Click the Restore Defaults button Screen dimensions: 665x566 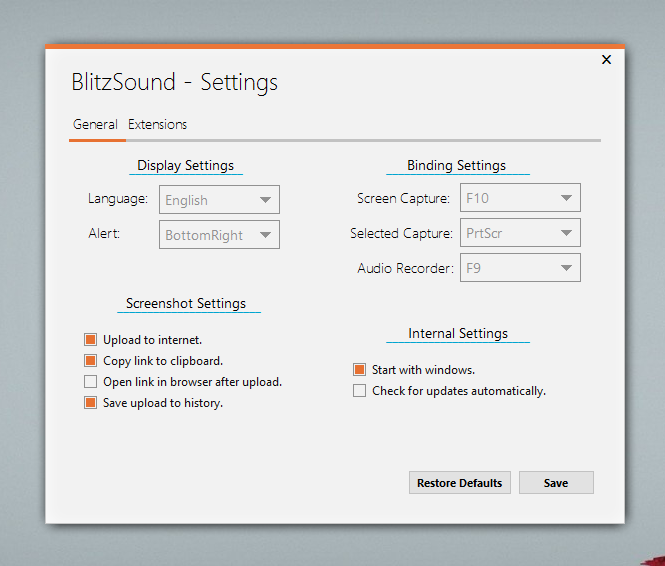(460, 482)
